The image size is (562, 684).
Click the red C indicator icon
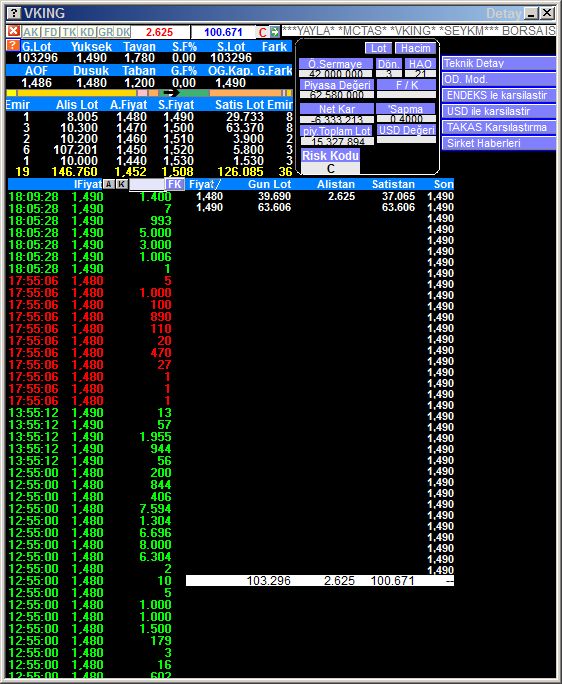(262, 32)
